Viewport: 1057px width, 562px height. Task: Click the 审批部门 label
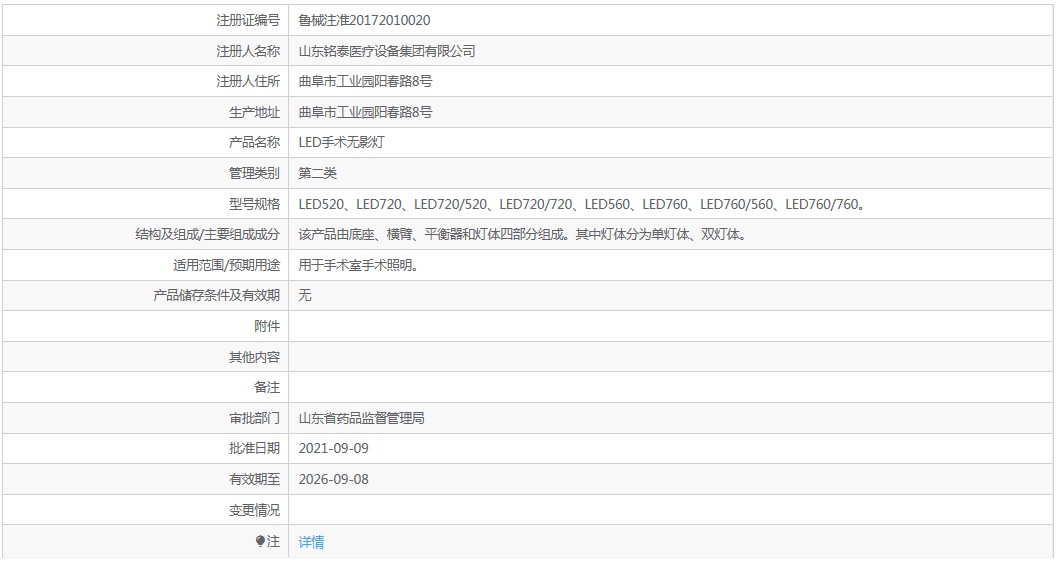click(254, 418)
